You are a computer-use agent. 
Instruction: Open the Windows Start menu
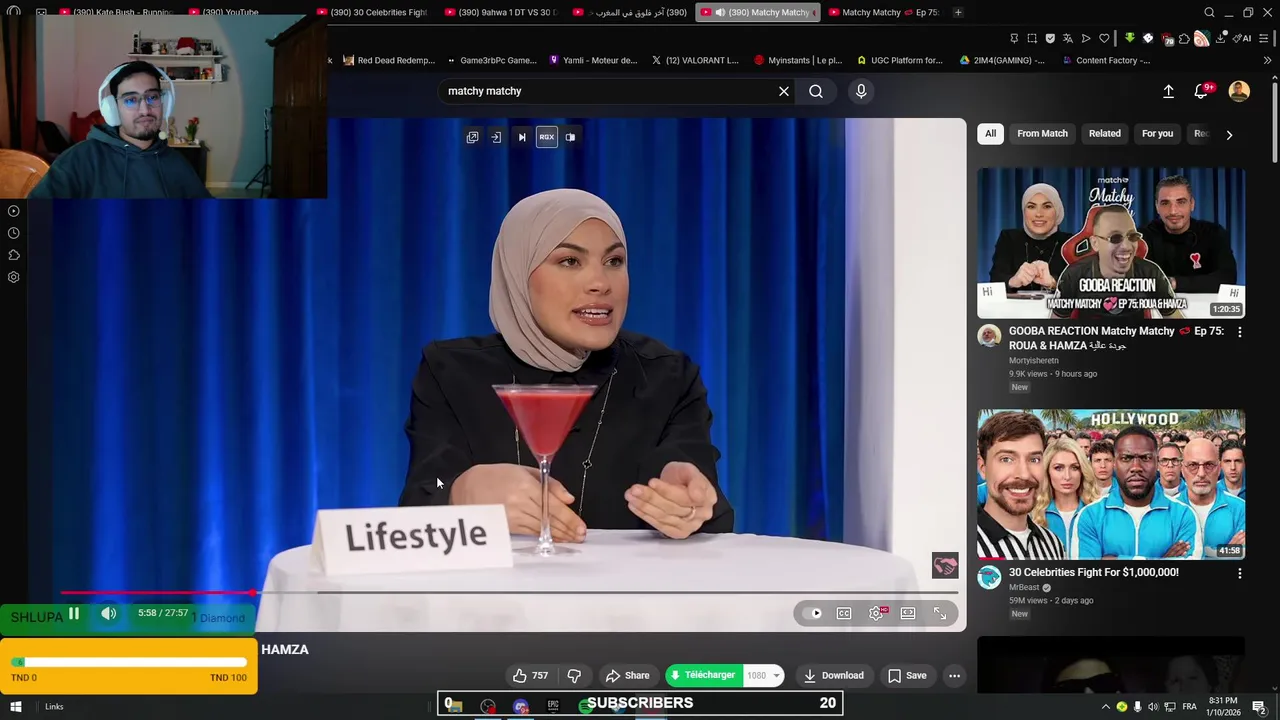coord(16,706)
